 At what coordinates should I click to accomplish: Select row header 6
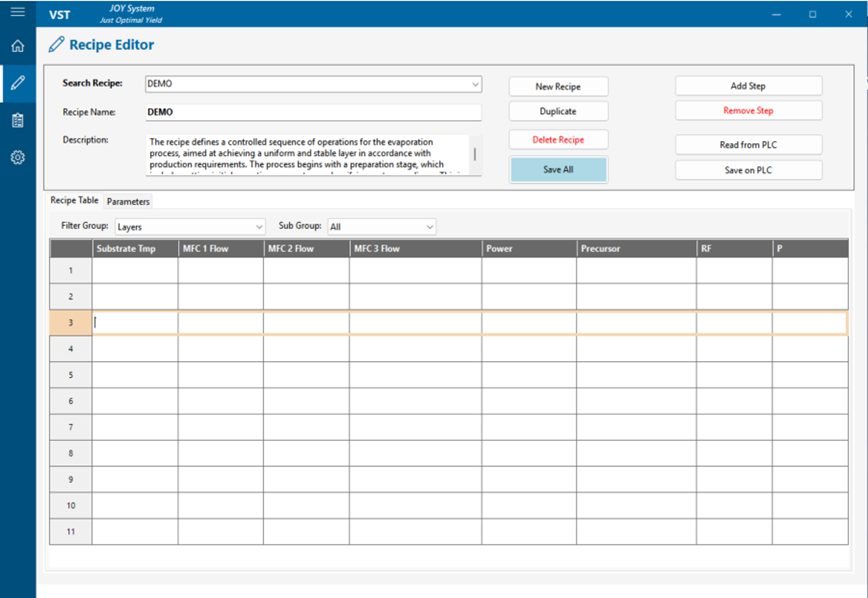coord(71,401)
